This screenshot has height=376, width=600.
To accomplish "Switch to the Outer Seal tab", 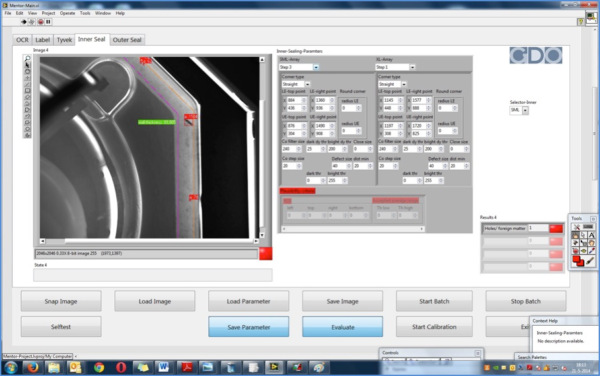I will pos(127,40).
